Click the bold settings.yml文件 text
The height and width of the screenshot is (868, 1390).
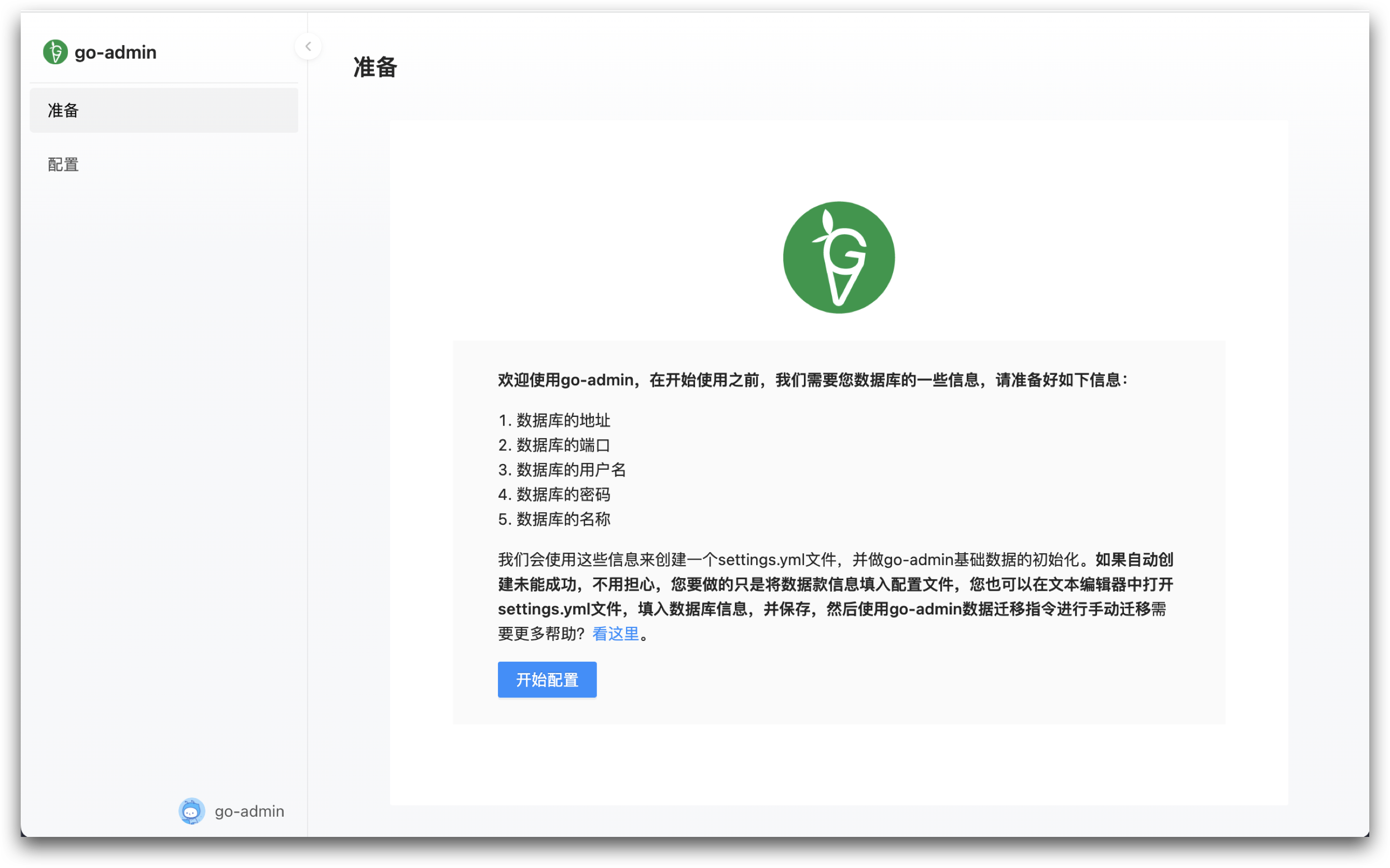559,609
